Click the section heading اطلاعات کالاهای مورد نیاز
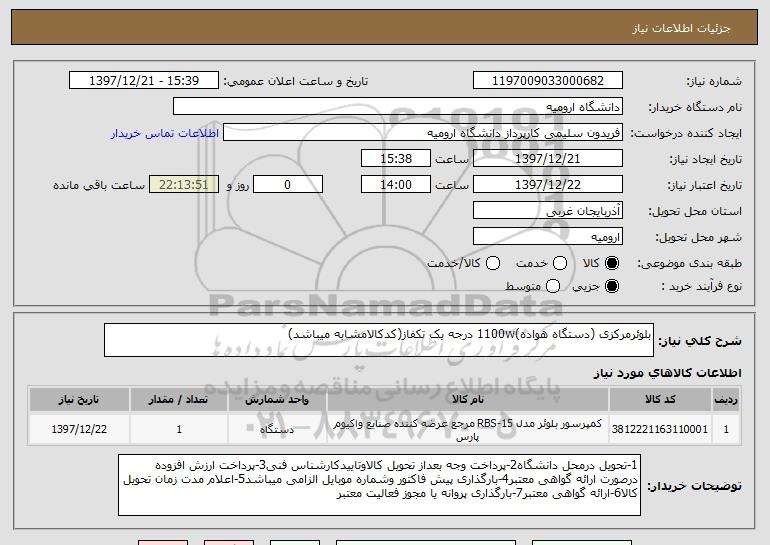Screen dimensions: 770x545 [x=667, y=373]
